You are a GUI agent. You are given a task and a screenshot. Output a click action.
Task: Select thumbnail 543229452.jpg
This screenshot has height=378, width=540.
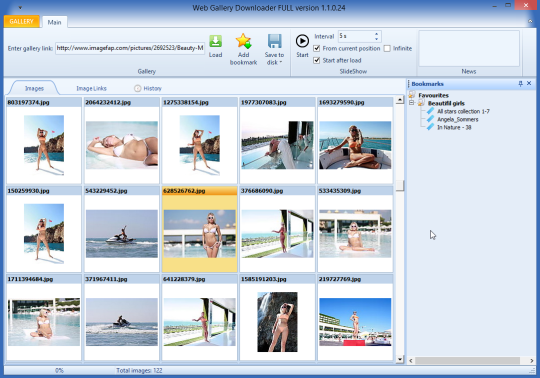122,229
